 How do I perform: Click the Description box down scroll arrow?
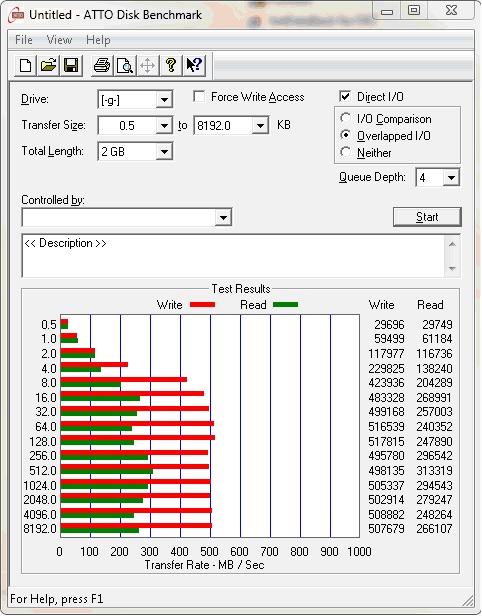coord(452,268)
